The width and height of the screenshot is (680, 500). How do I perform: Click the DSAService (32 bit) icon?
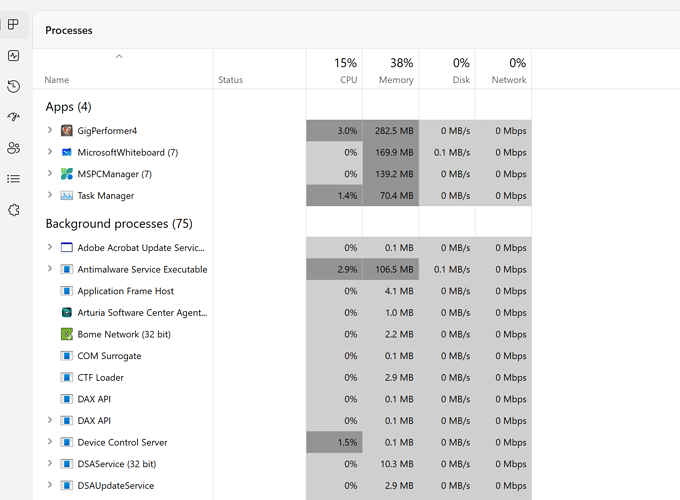[x=66, y=464]
